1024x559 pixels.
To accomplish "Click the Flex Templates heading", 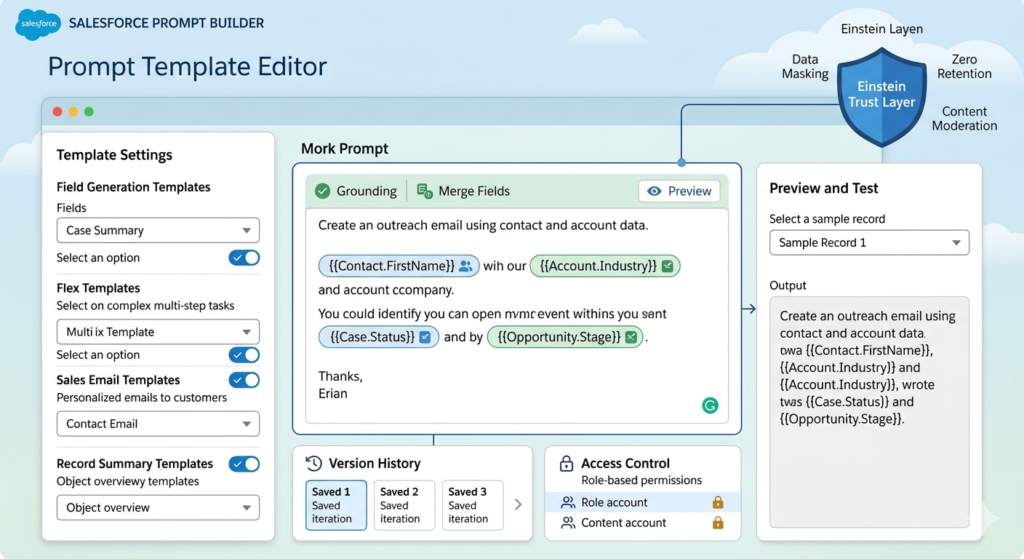I will click(98, 288).
